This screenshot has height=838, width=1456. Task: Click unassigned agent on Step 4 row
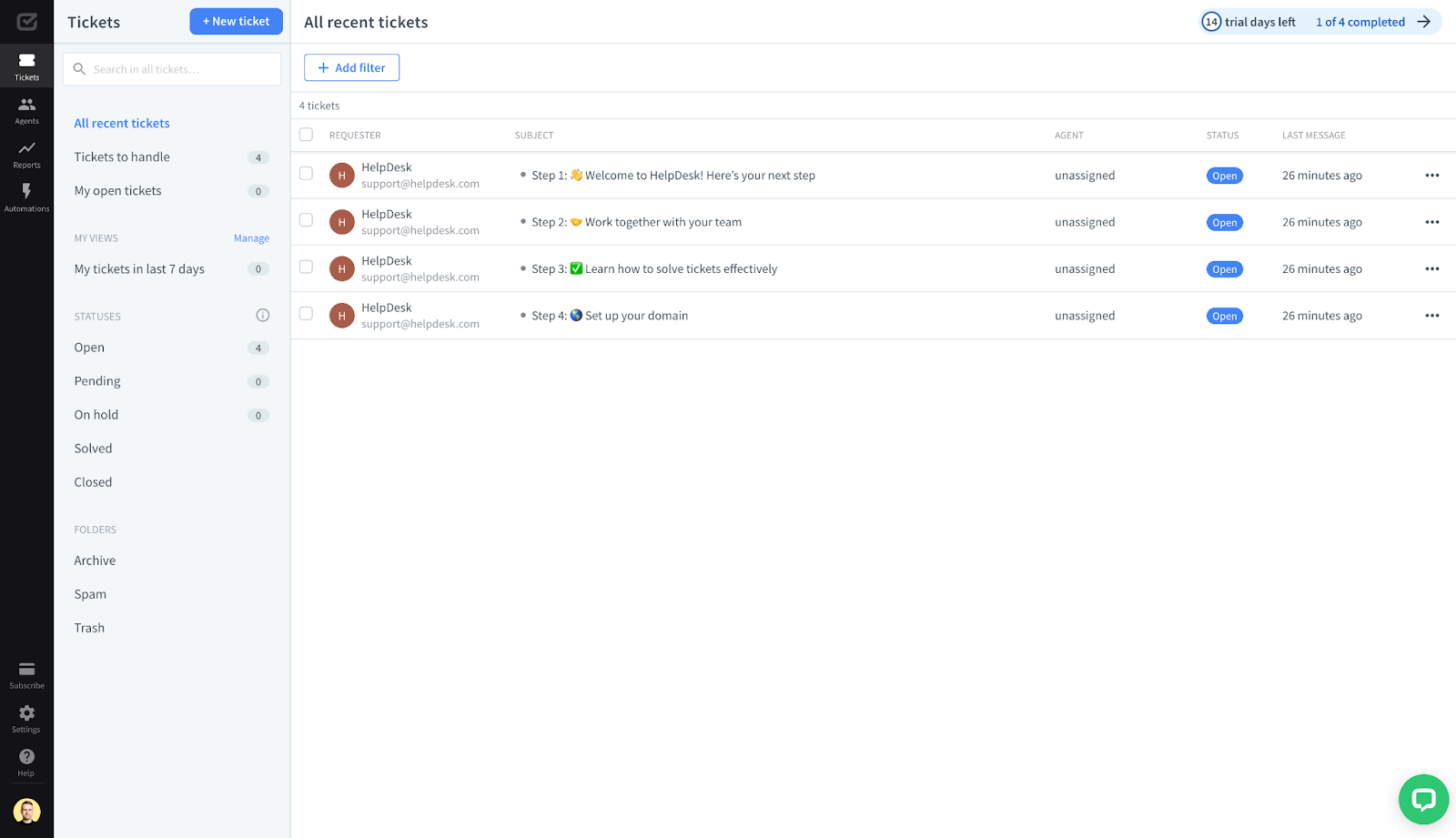click(1085, 316)
